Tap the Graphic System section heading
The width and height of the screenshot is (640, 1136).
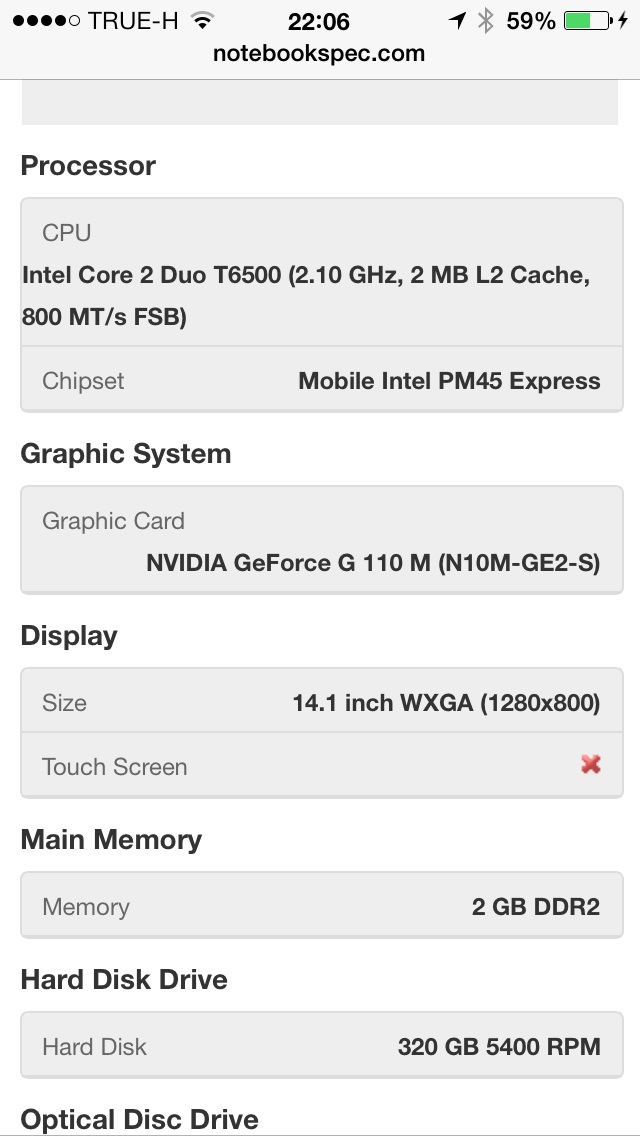coord(125,454)
